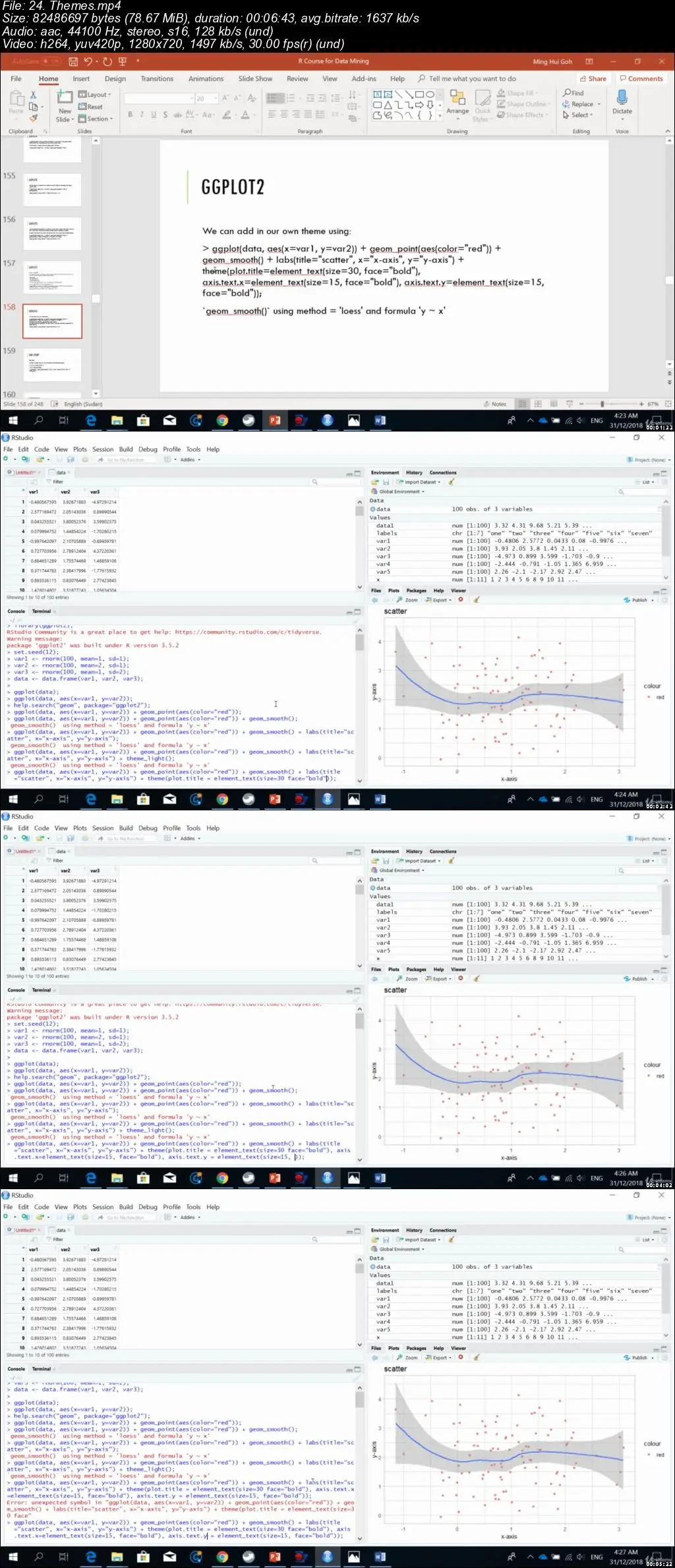Screen dimensions: 675x1568
Task: Toggle the Notes pane in PowerPoint status bar
Action: pos(495,404)
